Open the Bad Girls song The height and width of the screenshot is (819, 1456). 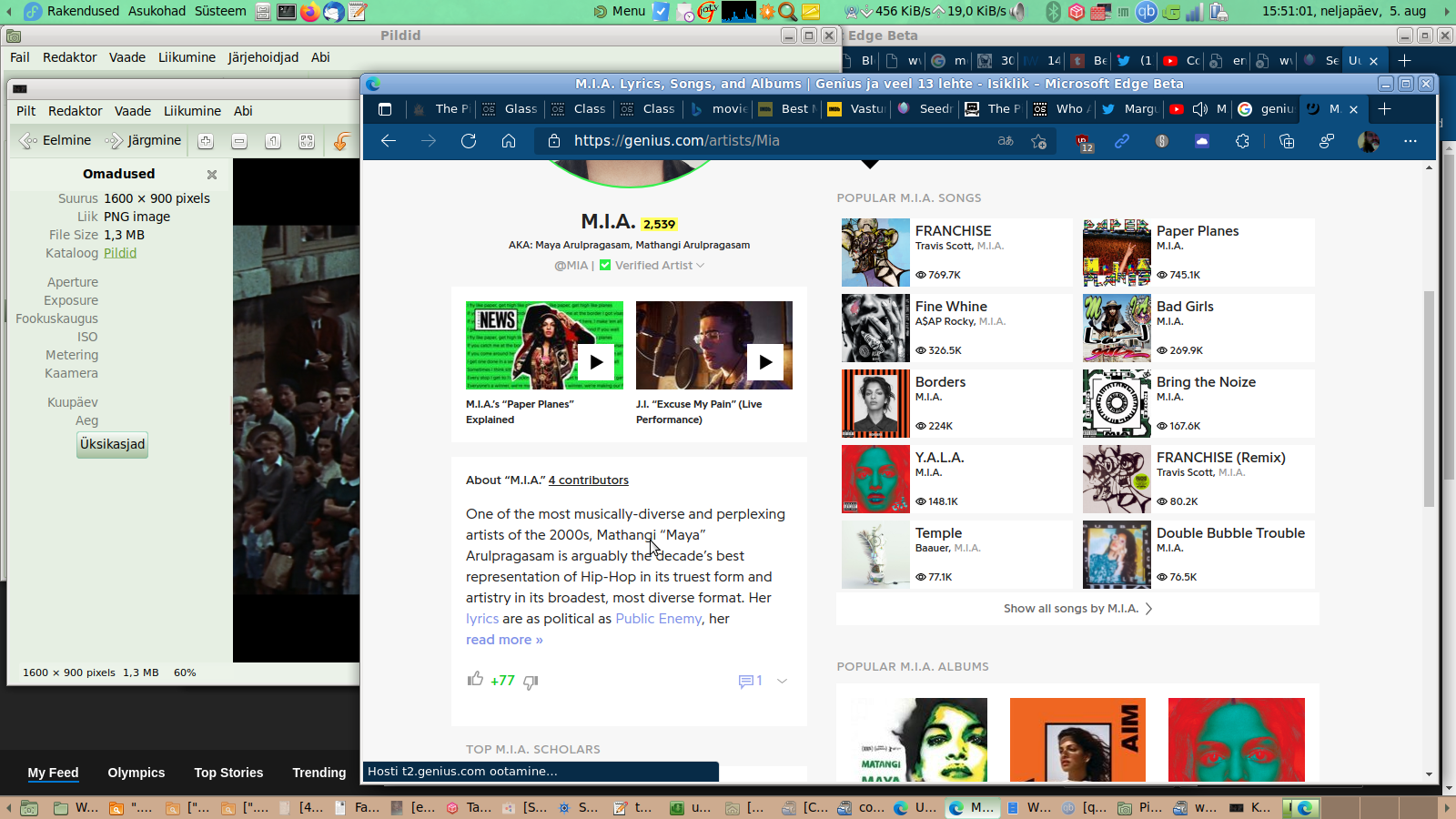point(1198,328)
